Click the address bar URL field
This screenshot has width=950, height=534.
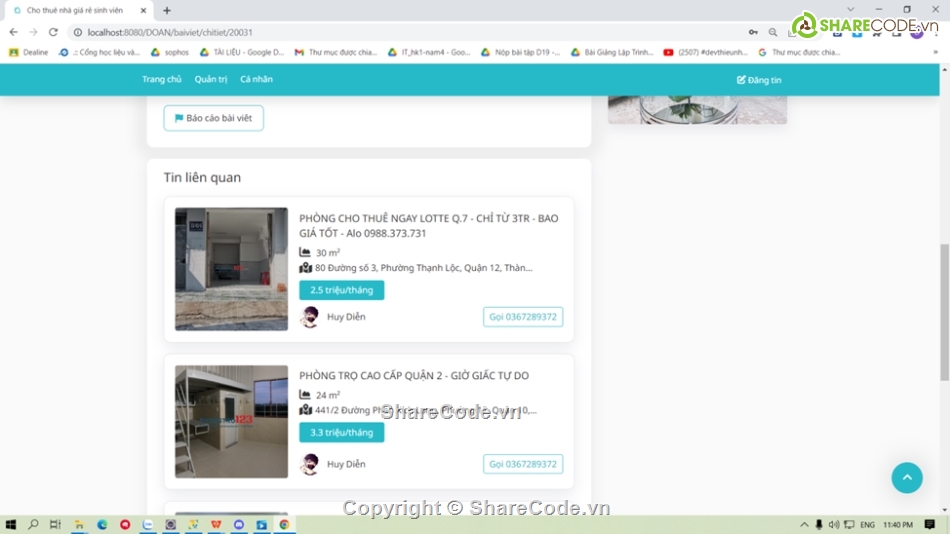tap(400, 32)
